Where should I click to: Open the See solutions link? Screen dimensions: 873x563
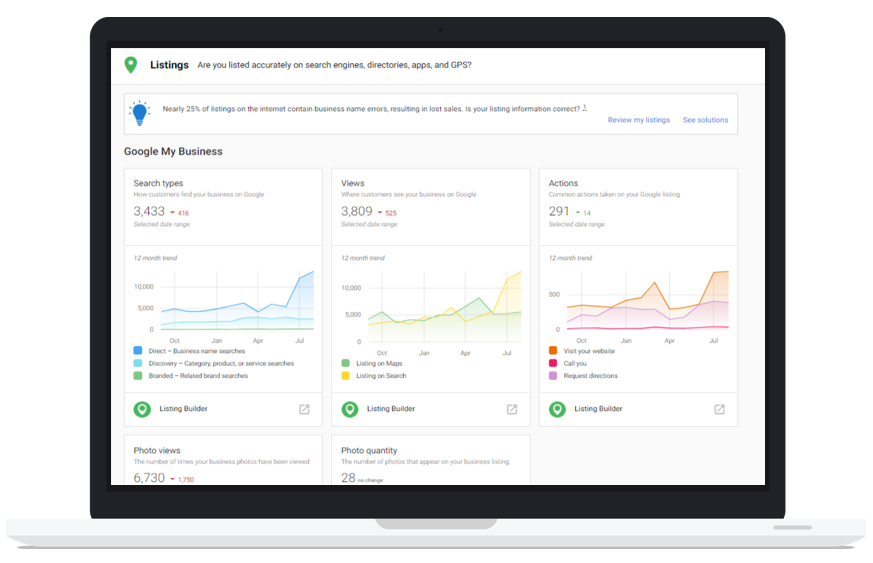705,120
